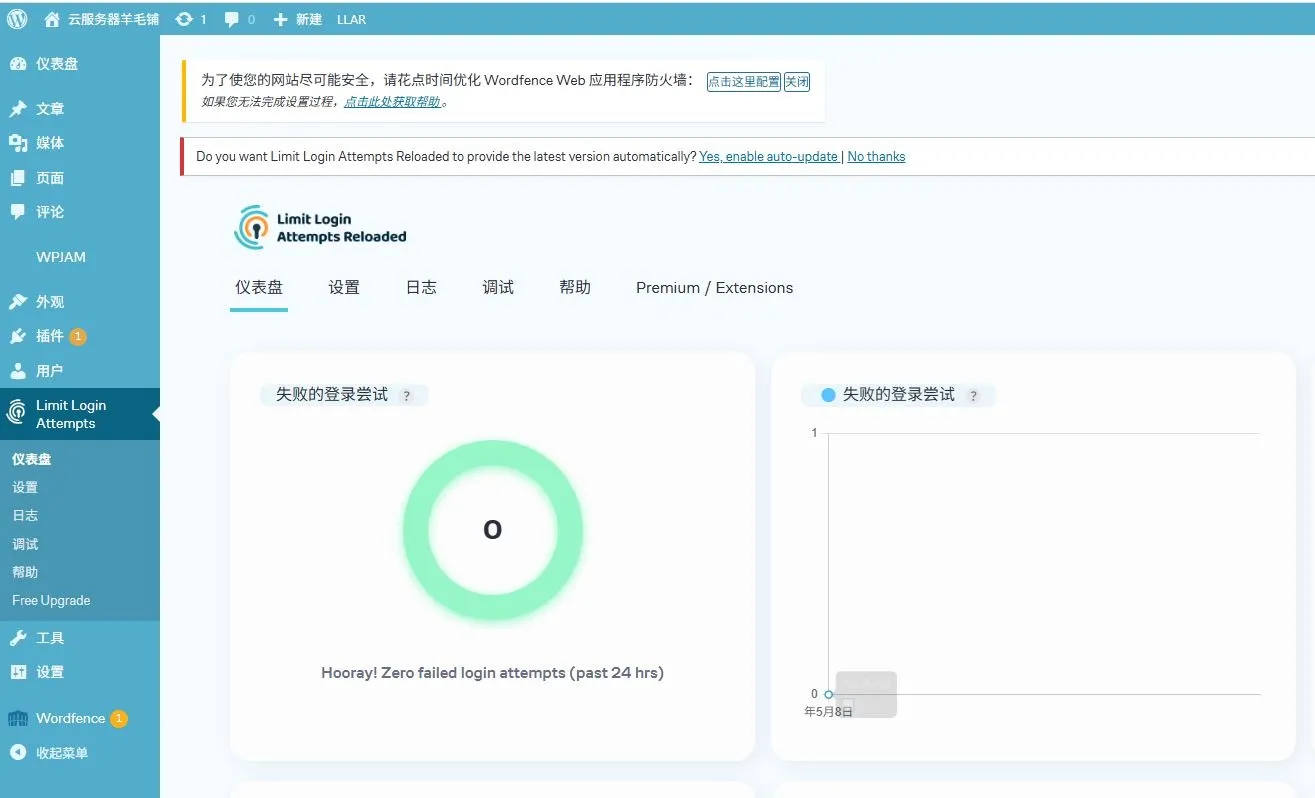Click the Wordfence notification badge
This screenshot has height=798, width=1315.
(x=118, y=718)
